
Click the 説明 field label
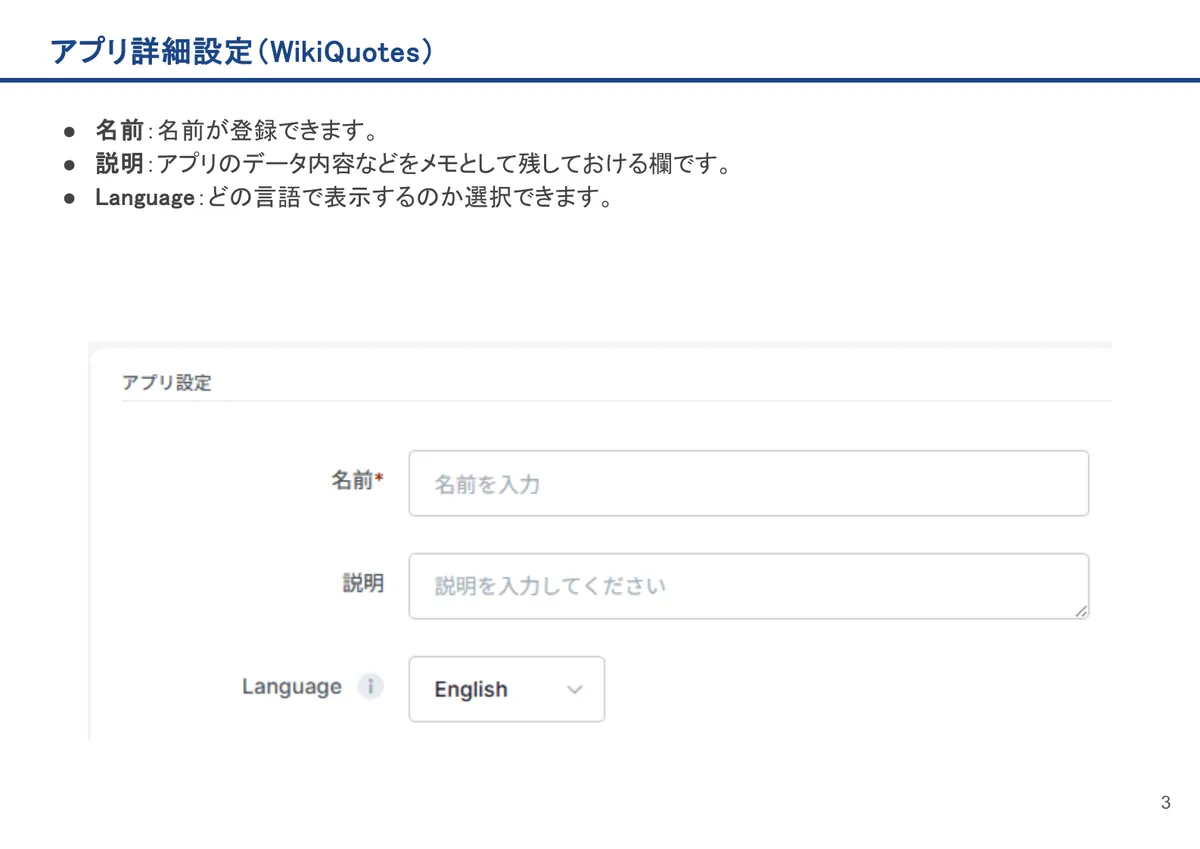point(363,584)
